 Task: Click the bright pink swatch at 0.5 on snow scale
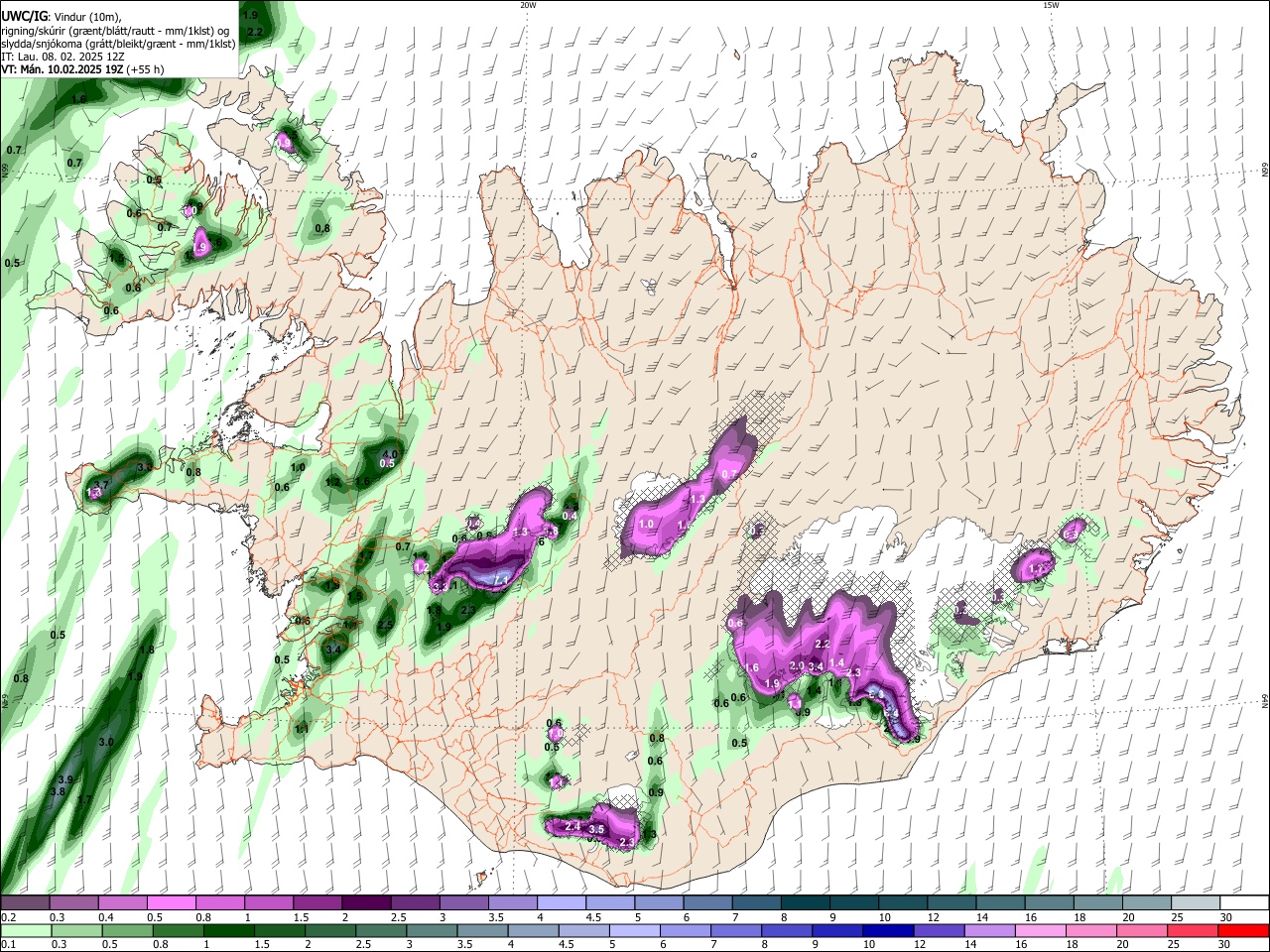coord(171,902)
